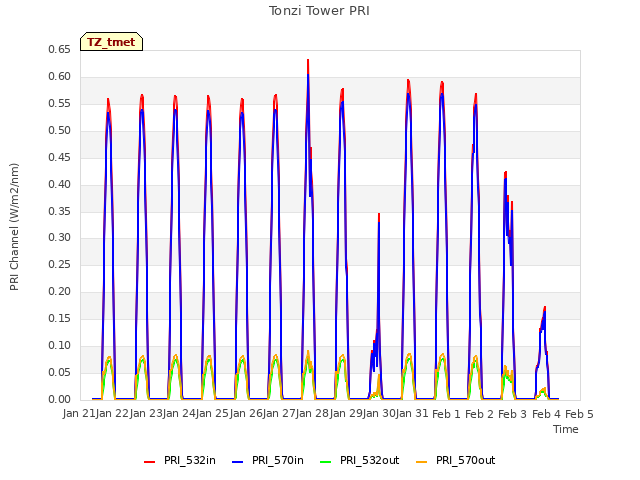
Task: Click the Jan 26 x-axis tick label
Action: click(245, 414)
